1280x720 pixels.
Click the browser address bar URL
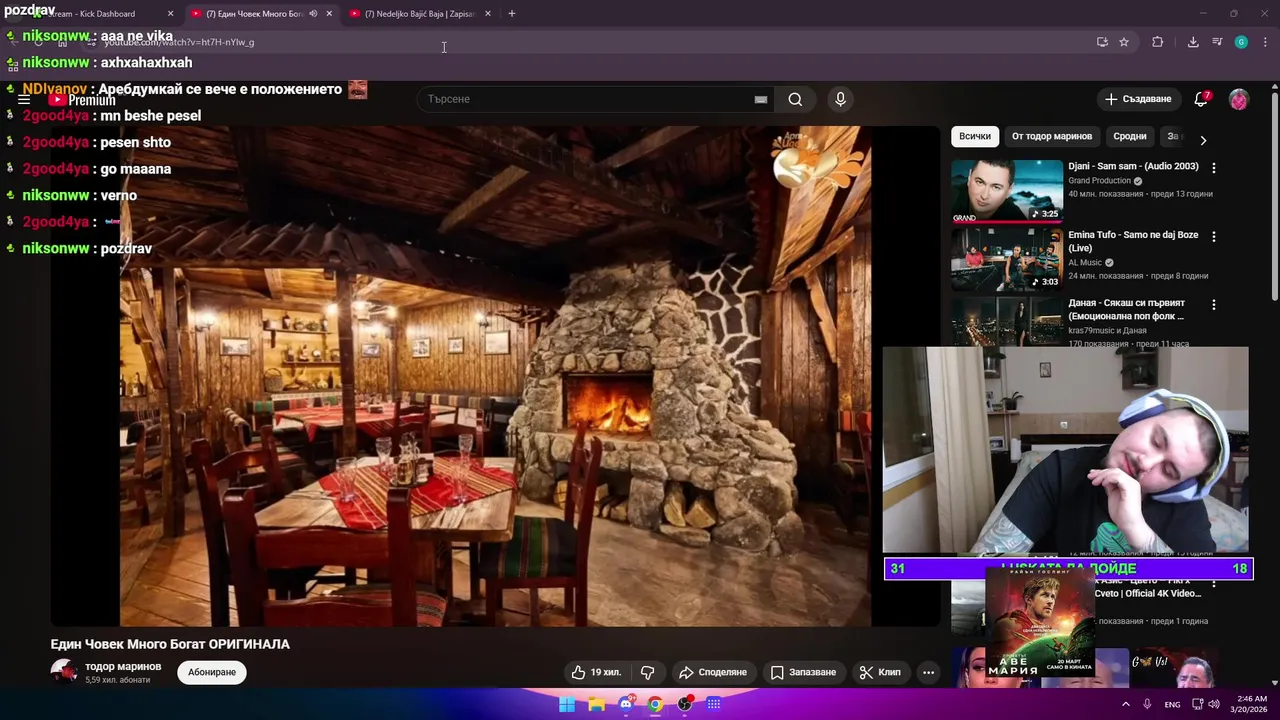click(x=179, y=42)
